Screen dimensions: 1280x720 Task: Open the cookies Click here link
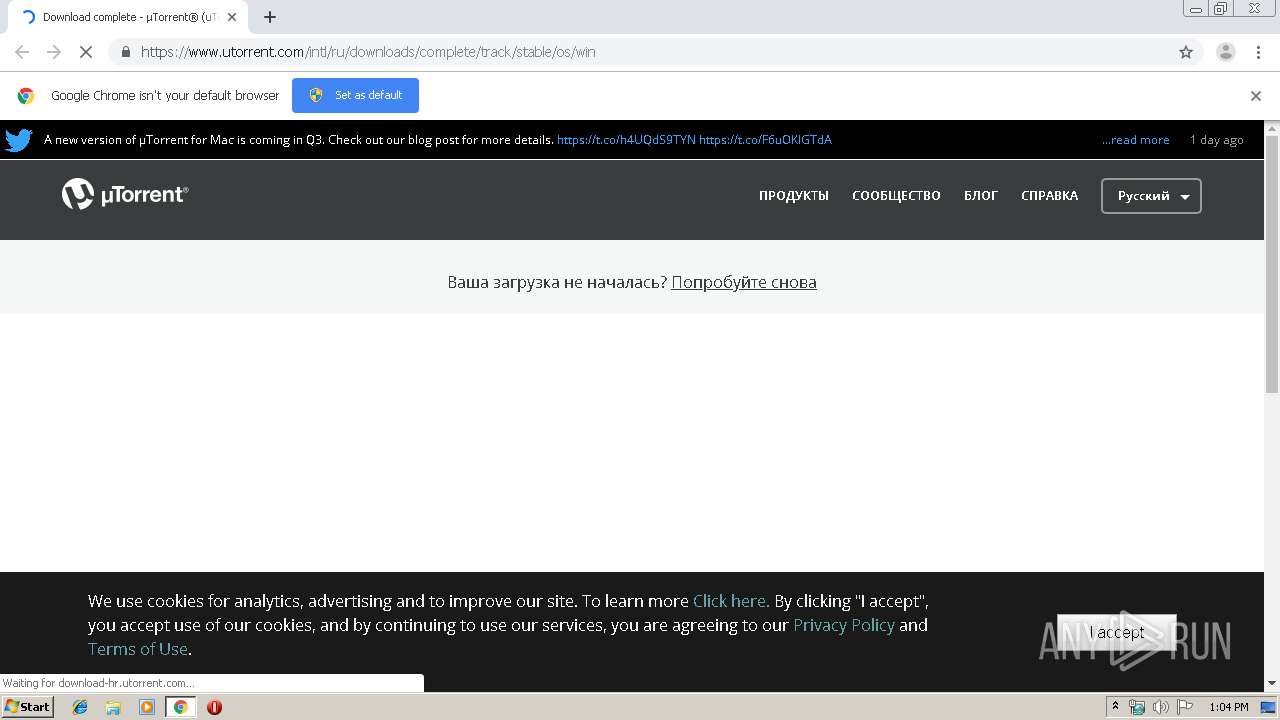731,601
